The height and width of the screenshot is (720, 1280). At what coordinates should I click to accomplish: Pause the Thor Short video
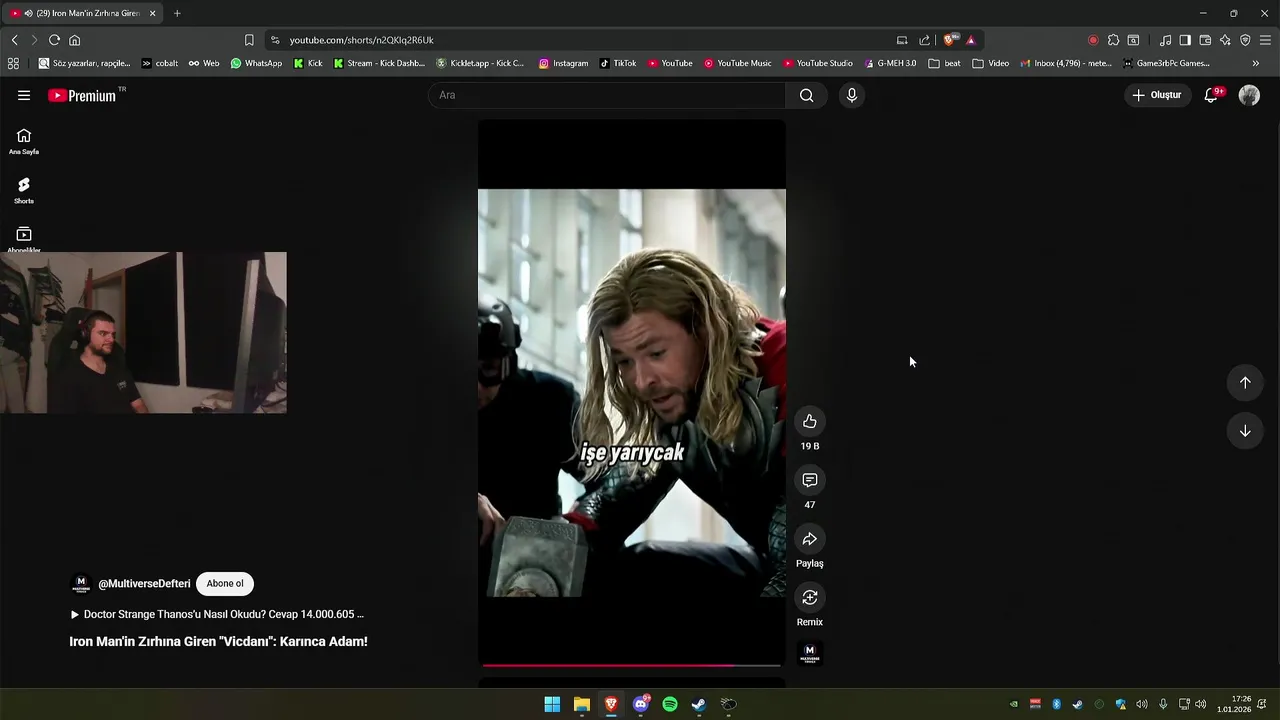pos(632,392)
